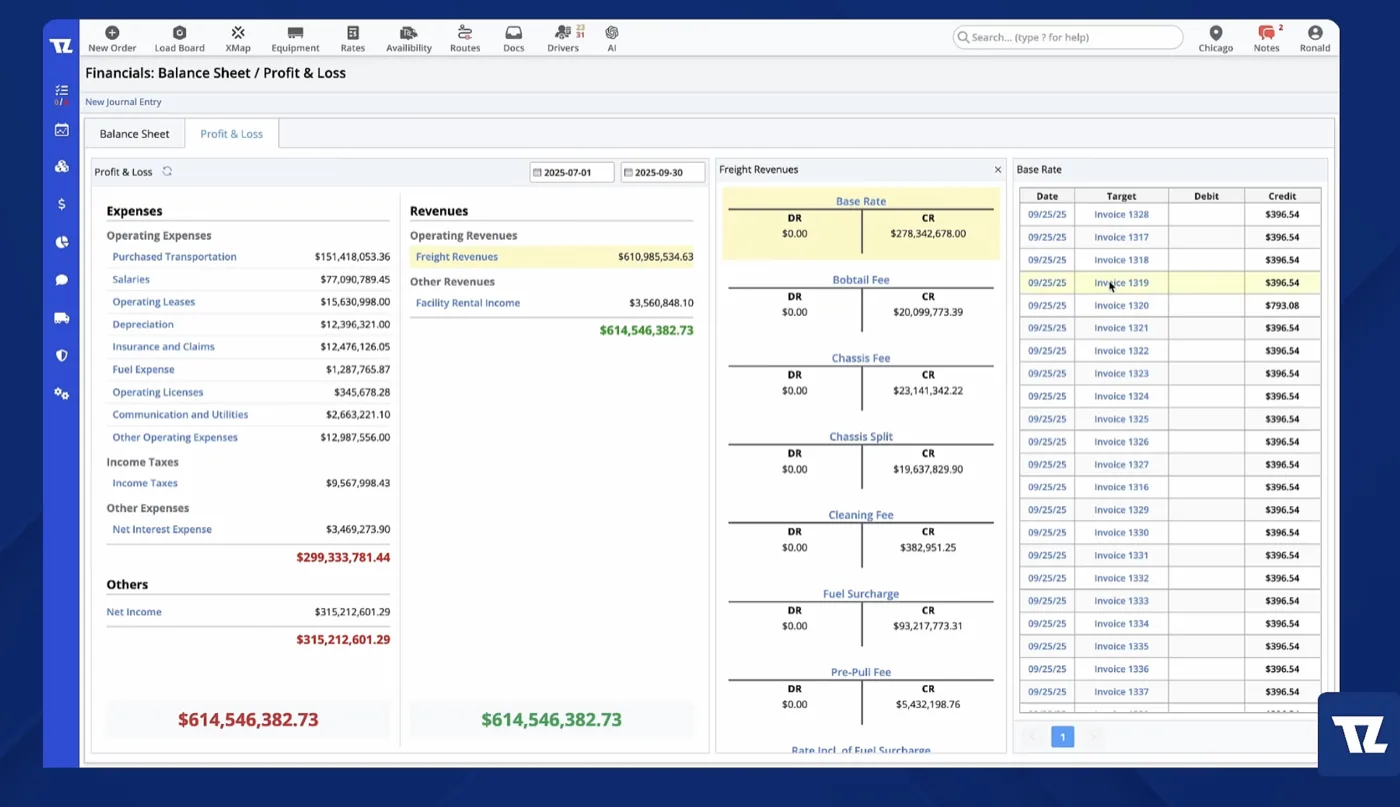Pick the start date 2025-07-01 field
Viewport: 1400px width, 807px height.
click(x=572, y=172)
